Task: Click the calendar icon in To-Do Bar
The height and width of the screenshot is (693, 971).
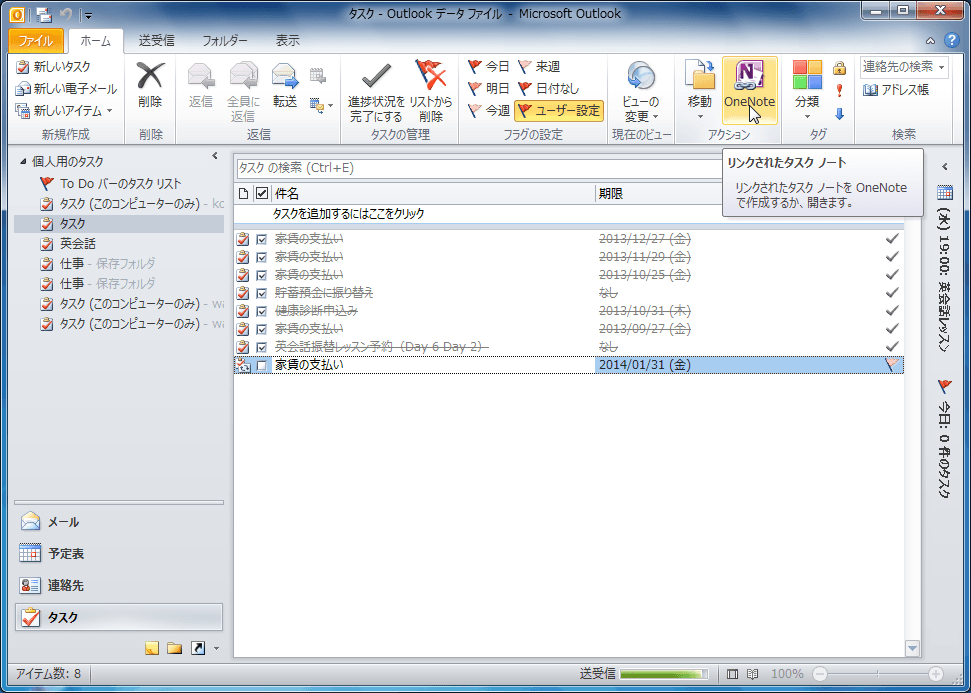Action: (945, 191)
